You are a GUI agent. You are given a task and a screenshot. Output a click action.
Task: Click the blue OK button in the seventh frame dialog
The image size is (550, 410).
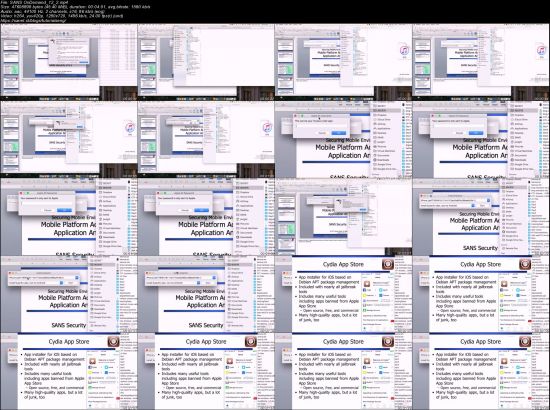[338, 133]
